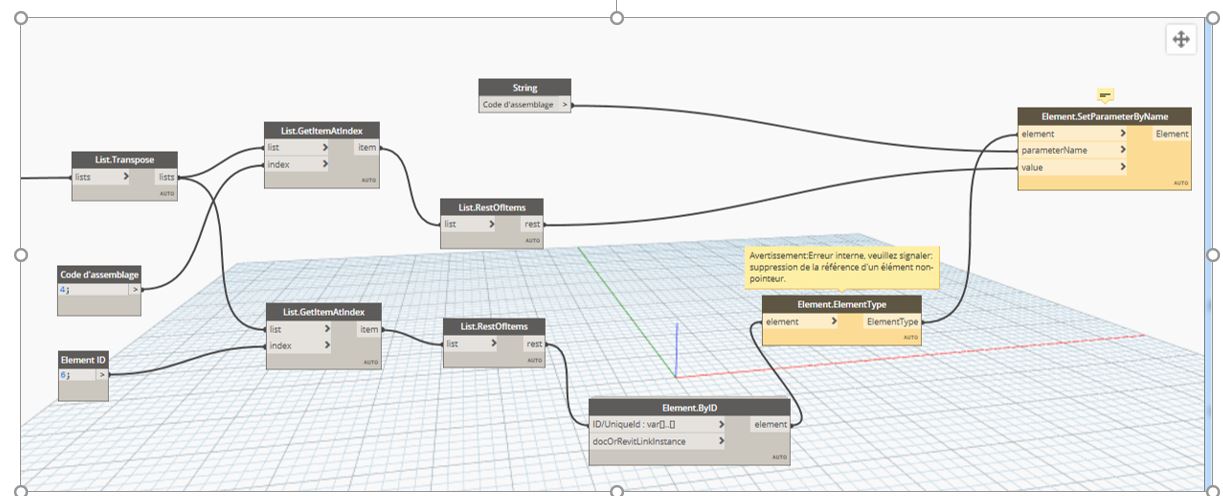Click the AUTO lacing label on Element.ByID
This screenshot has height=496, width=1223.
click(779, 457)
